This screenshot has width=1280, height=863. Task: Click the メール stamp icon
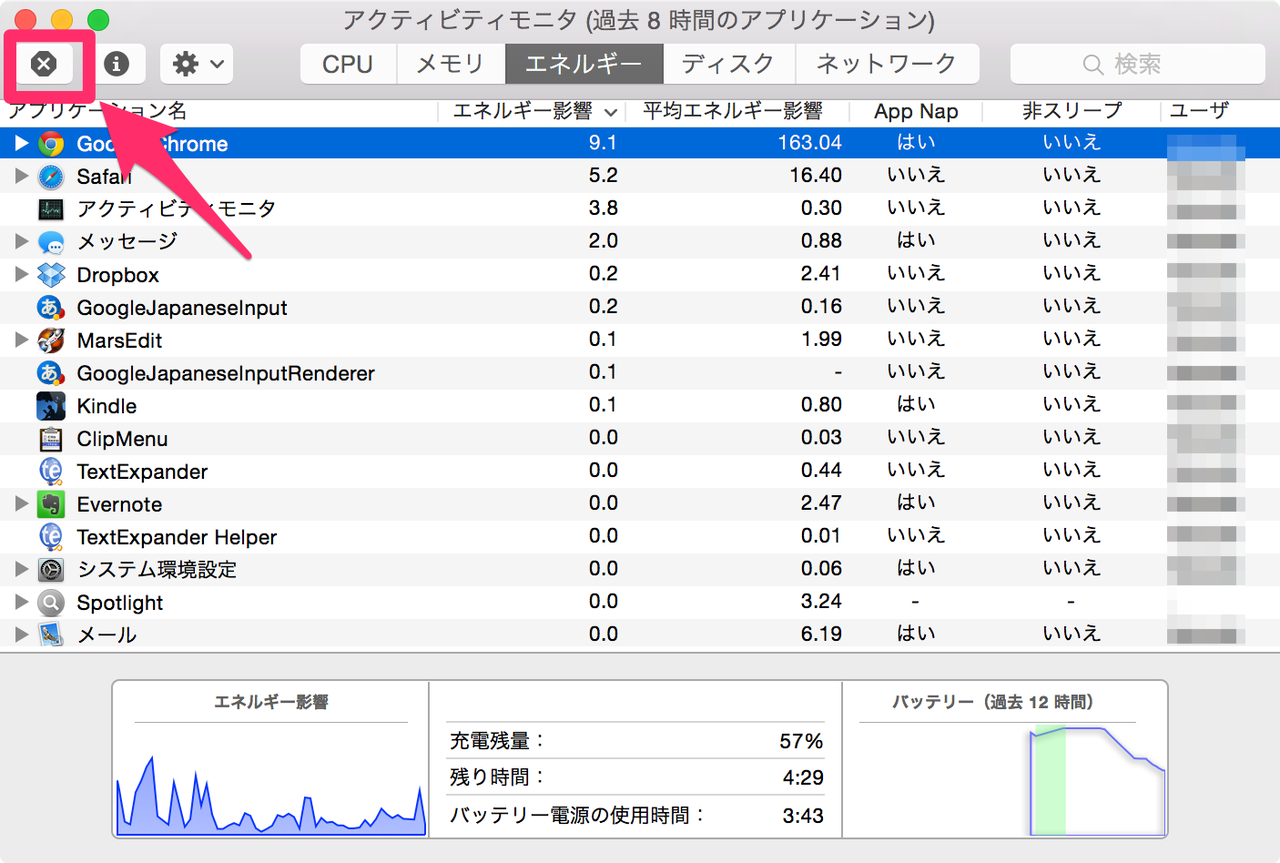click(x=51, y=634)
